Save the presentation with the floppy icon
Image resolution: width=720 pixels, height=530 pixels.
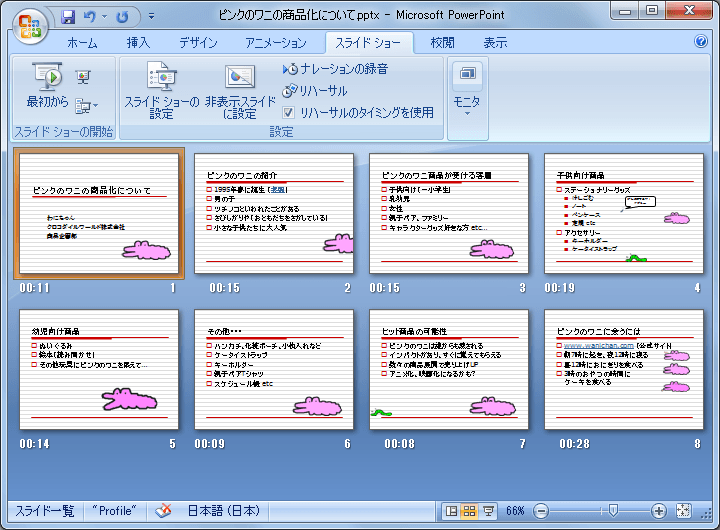(68, 17)
